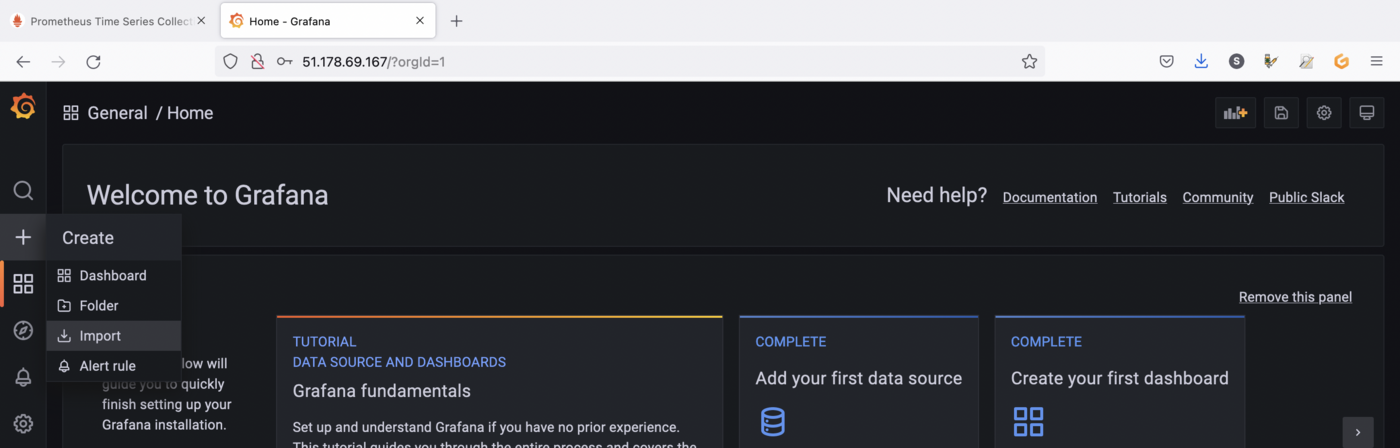Viewport: 1400px width, 448px height.
Task: Click Remove this panel link
Action: pyautogui.click(x=1295, y=297)
